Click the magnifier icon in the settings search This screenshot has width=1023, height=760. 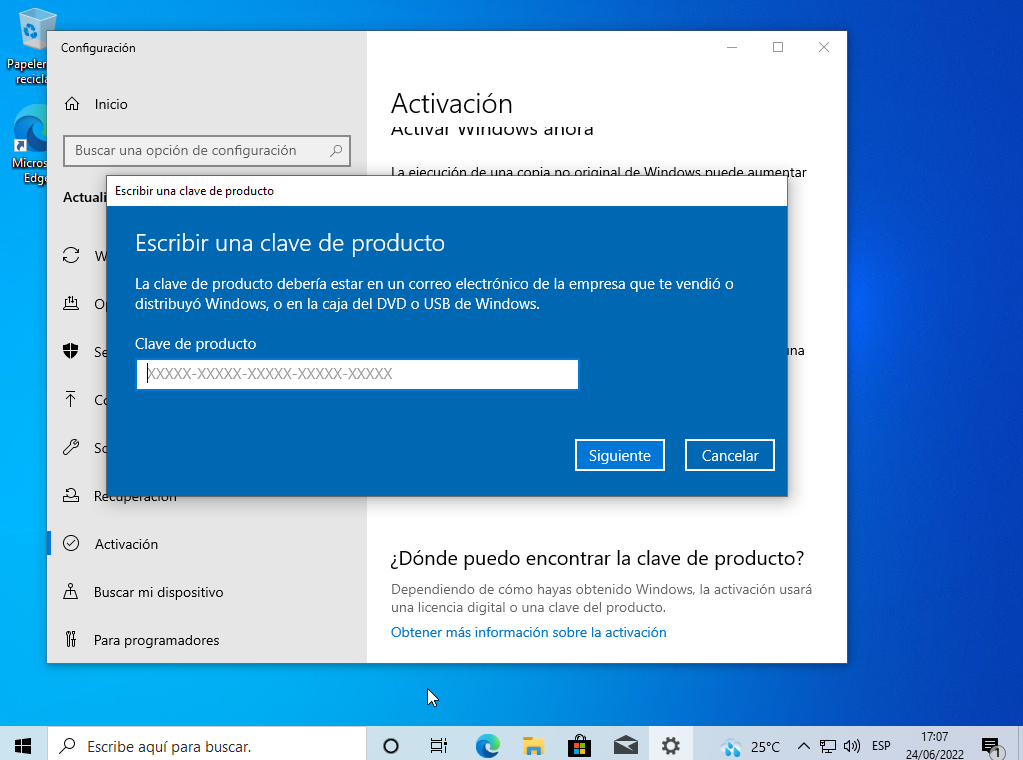335,151
